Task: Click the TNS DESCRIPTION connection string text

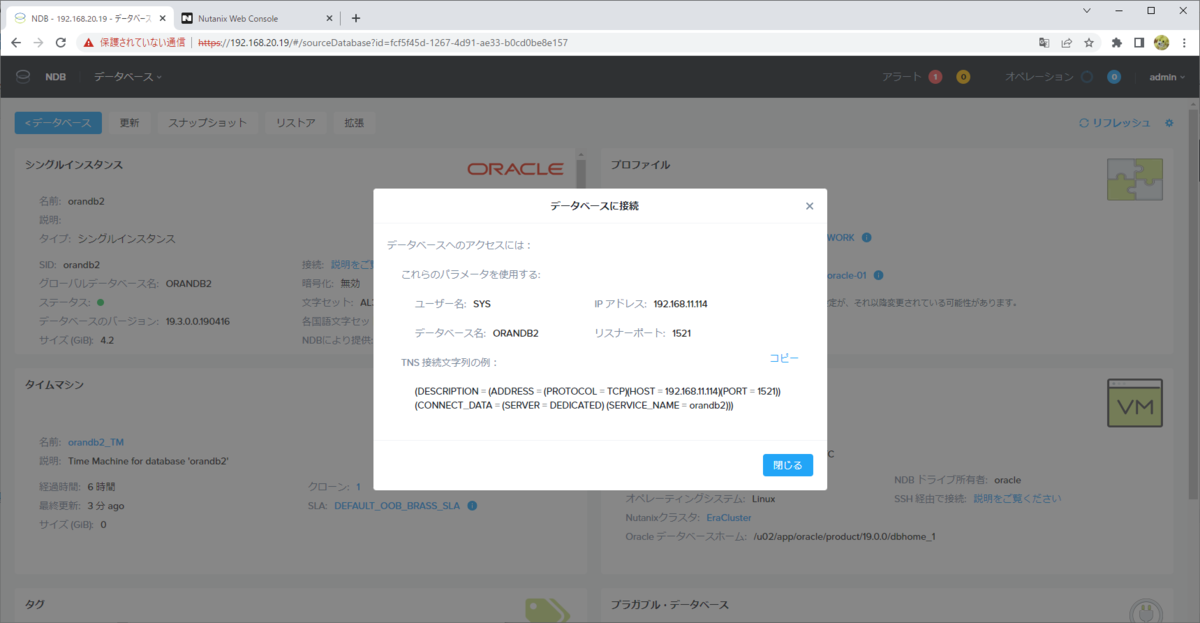Action: coord(598,398)
